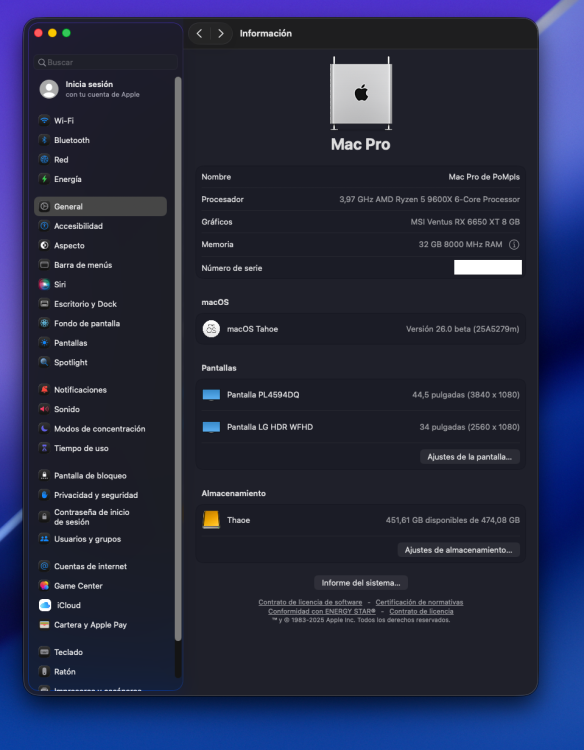Click the AMD Ryzen 5 9600X processor value
Viewport: 584px width, 750px height.
click(430, 199)
